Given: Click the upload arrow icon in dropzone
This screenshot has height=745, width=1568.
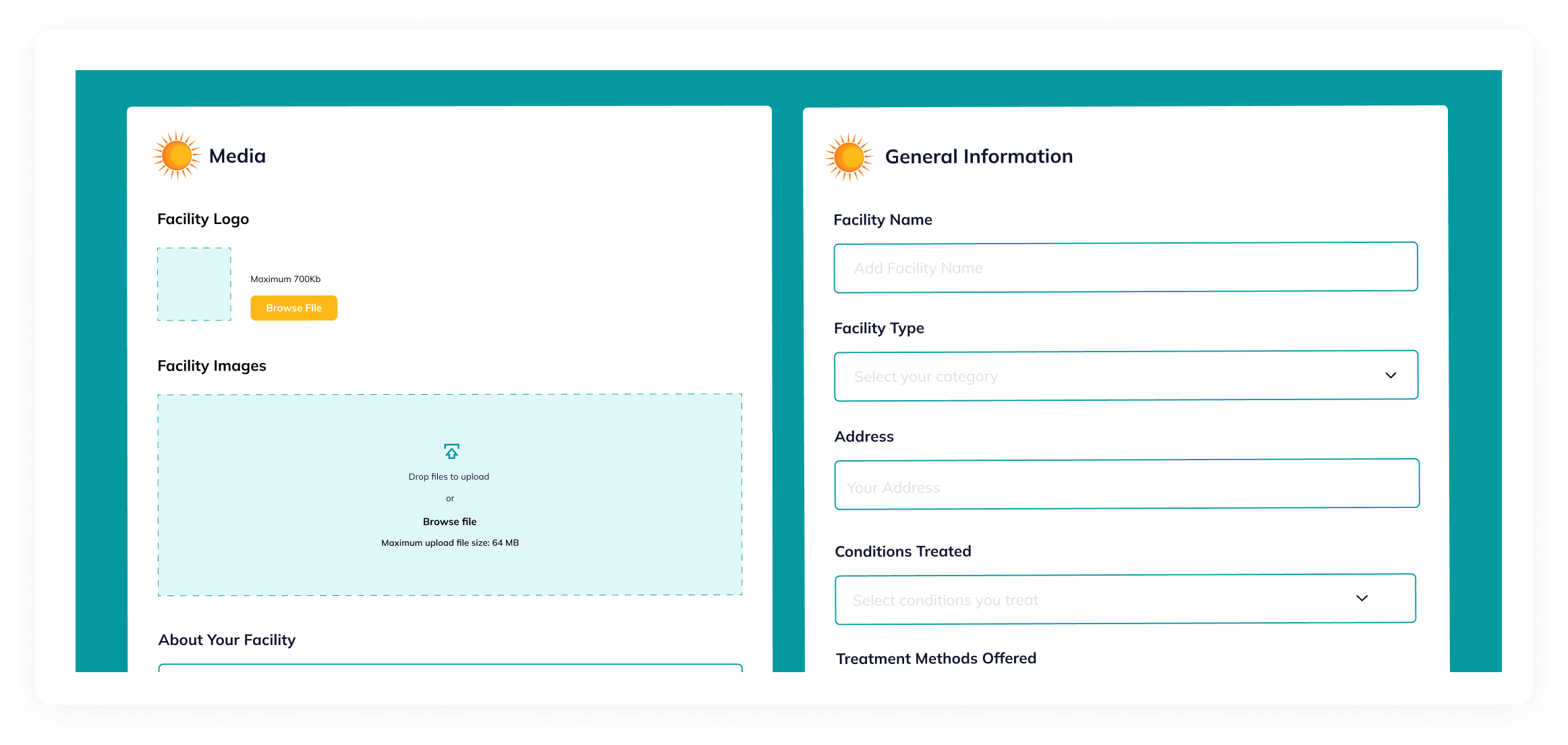Looking at the screenshot, I should [451, 451].
